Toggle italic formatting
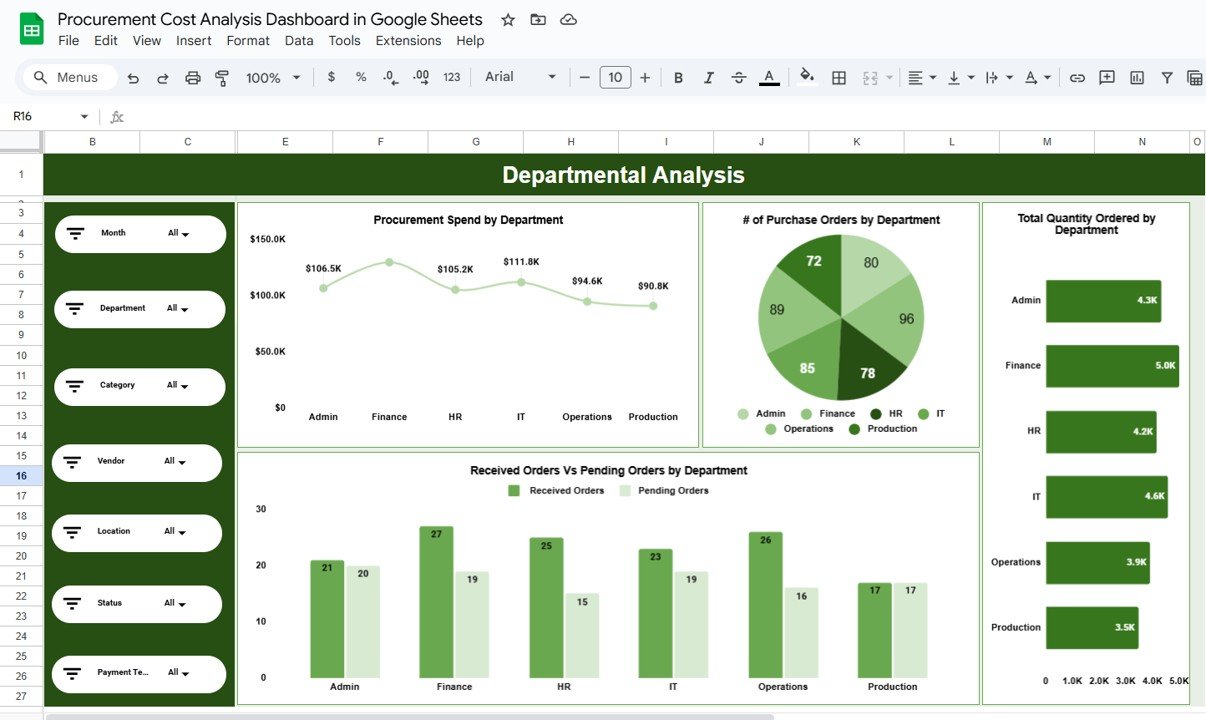 708,77
